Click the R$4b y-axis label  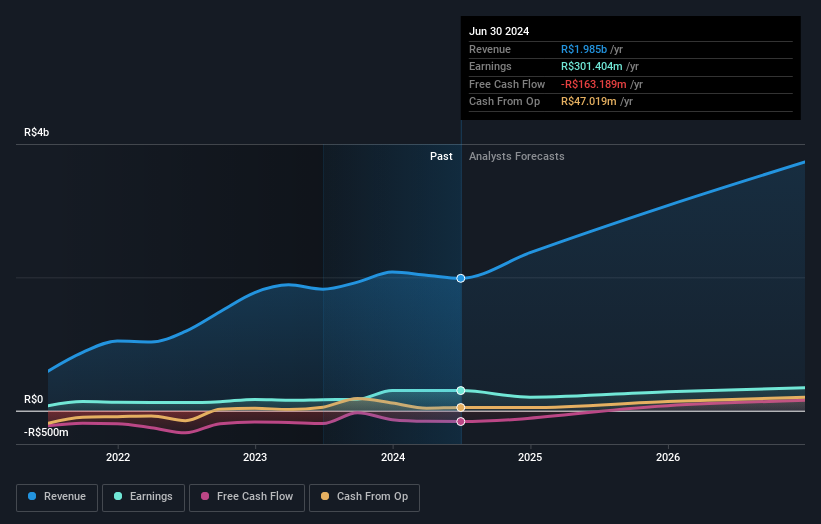pyautogui.click(x=37, y=132)
